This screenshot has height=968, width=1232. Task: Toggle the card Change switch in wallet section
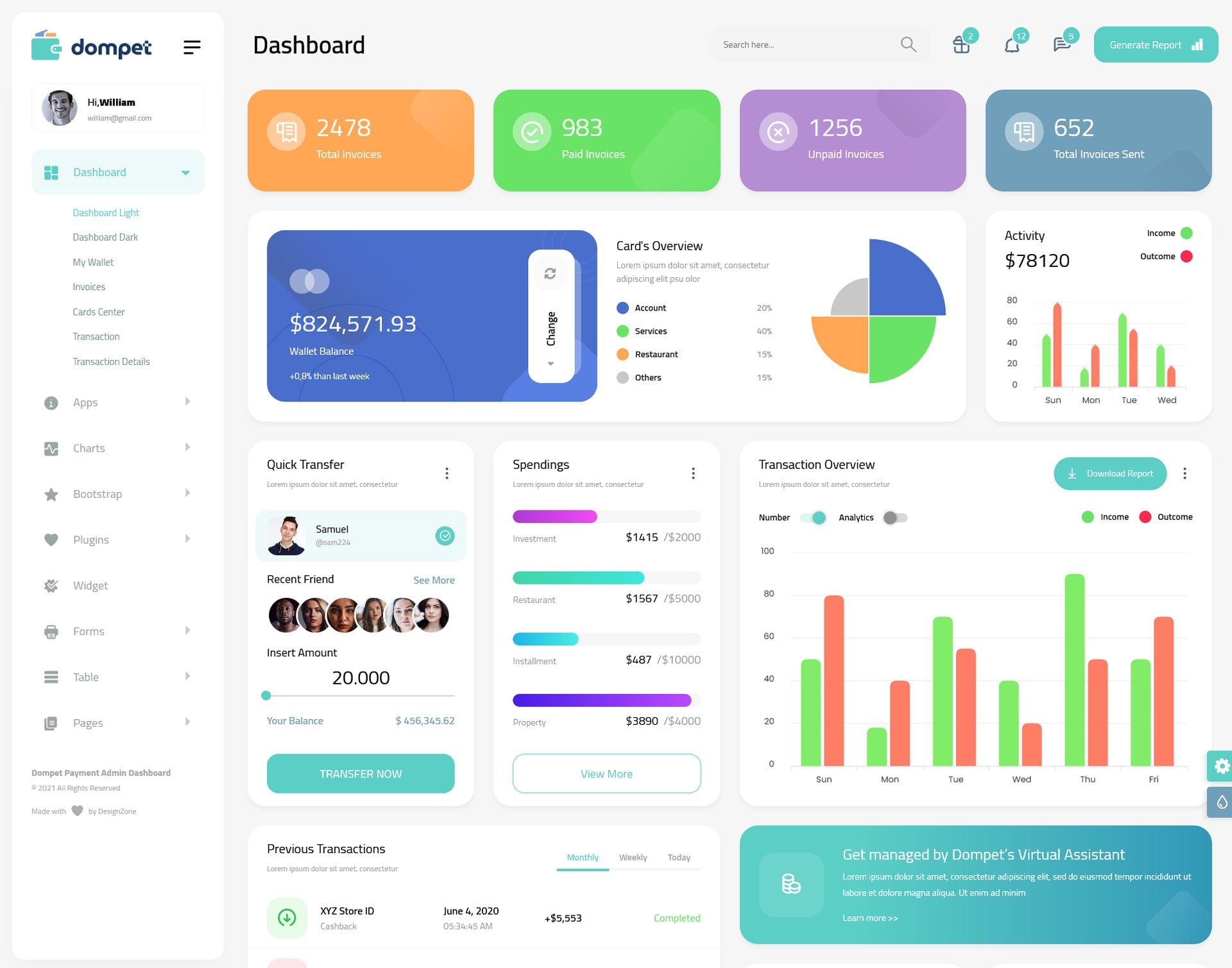550,315
